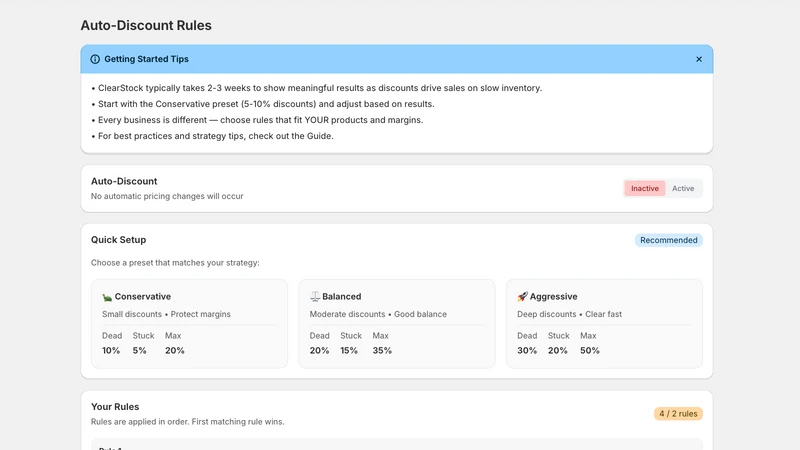Click 'Rules are applied in order' description text
Image resolution: width=800 pixels, height=450 pixels.
[x=188, y=422]
